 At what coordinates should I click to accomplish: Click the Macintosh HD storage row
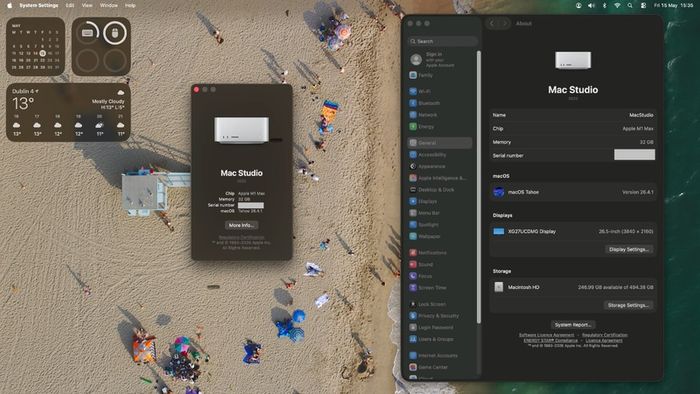[573, 287]
